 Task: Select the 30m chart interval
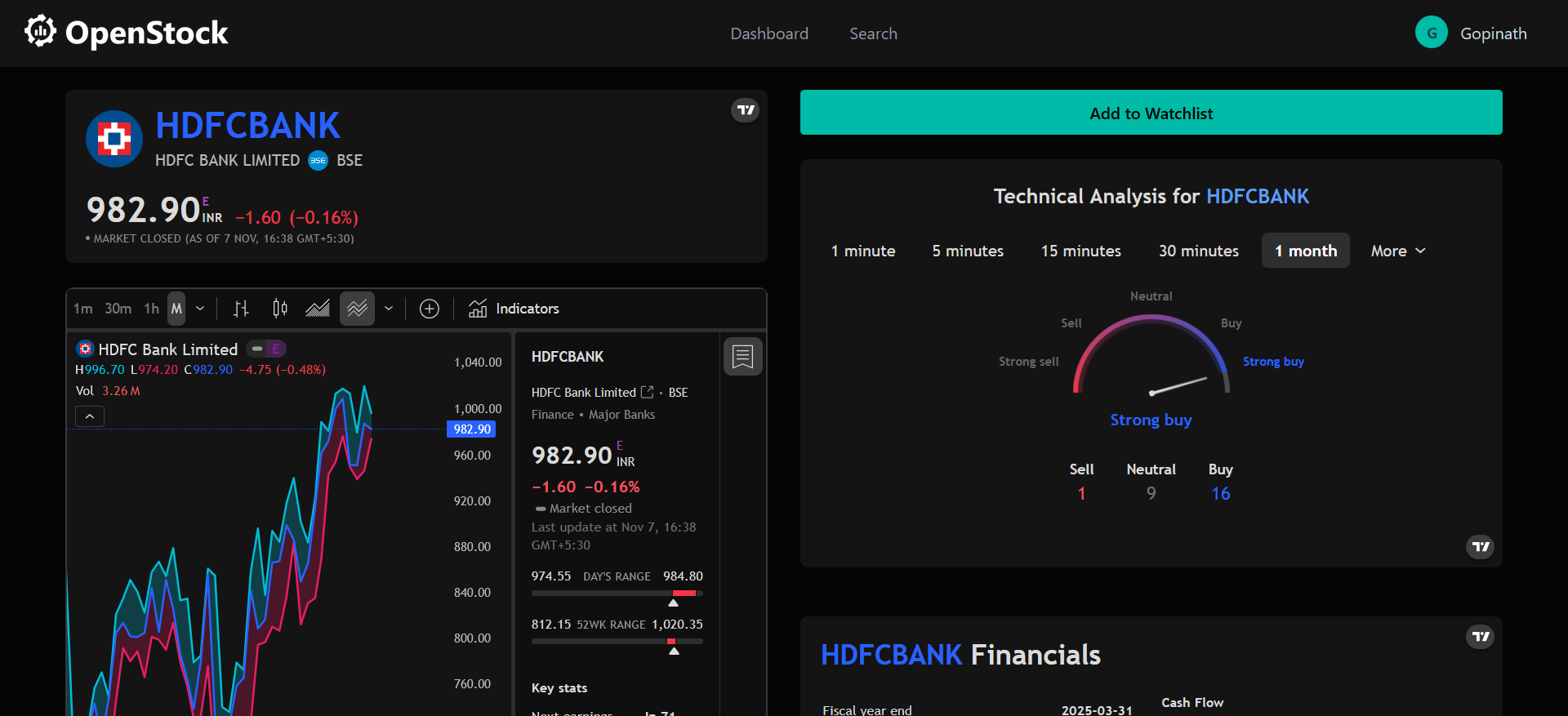pos(118,309)
